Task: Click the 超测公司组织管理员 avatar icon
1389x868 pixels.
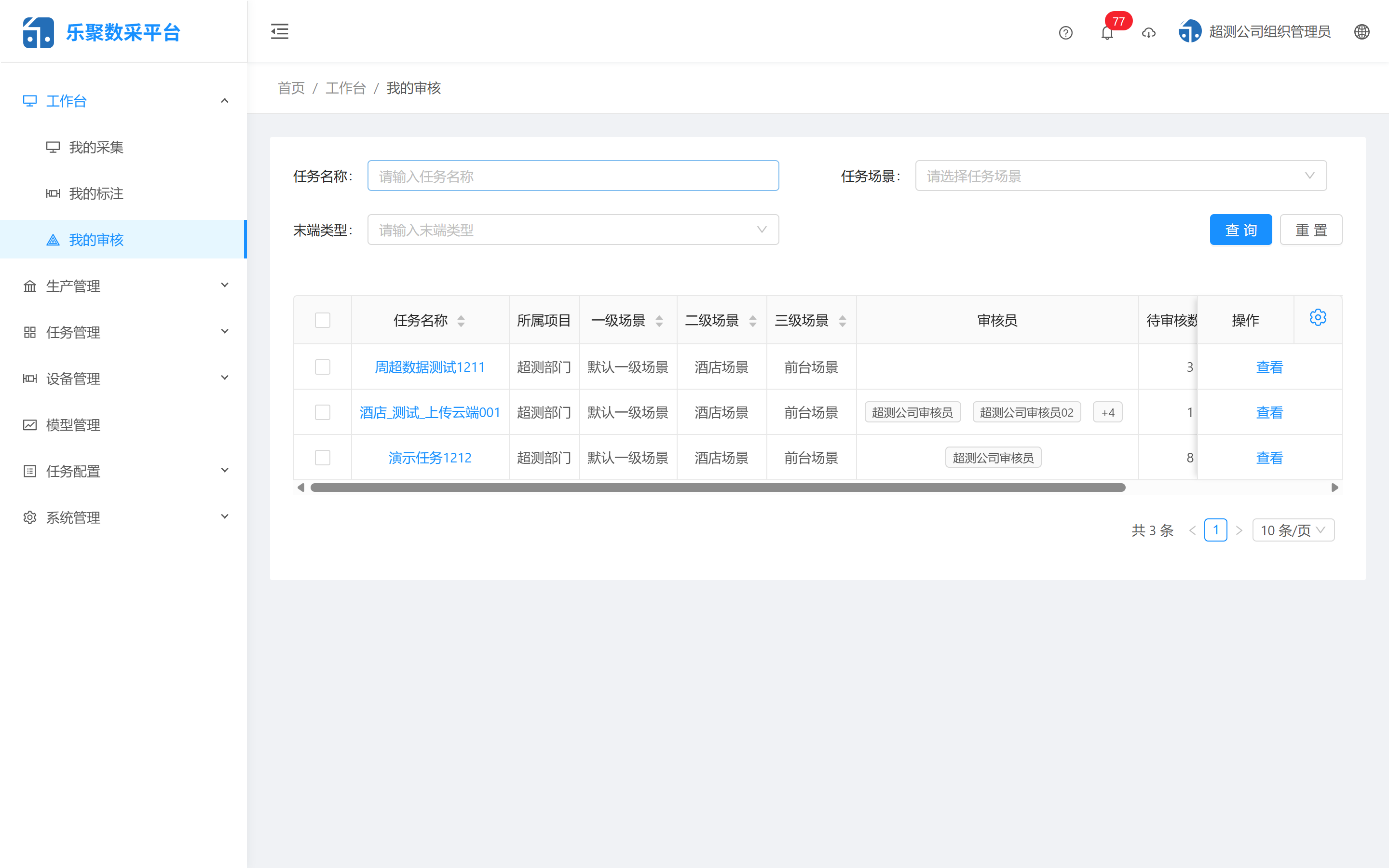Action: (1189, 31)
